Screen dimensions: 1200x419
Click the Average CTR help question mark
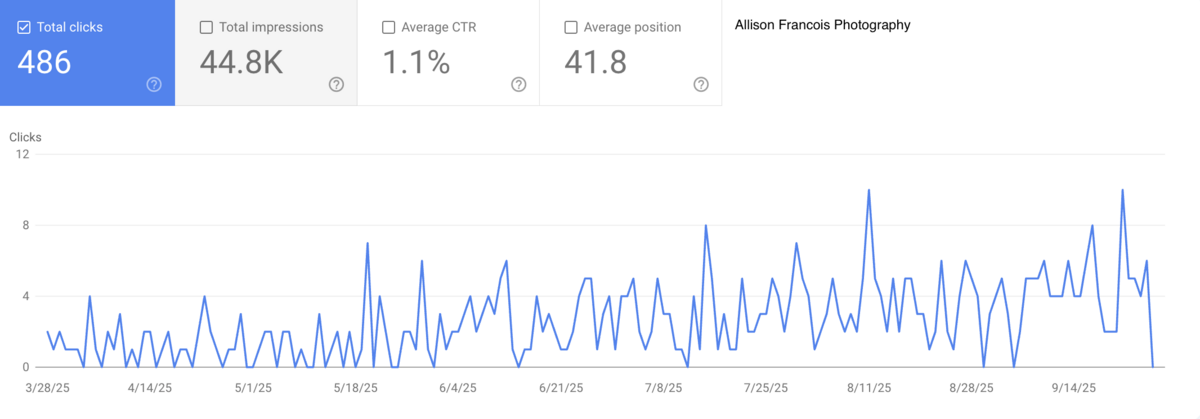519,85
